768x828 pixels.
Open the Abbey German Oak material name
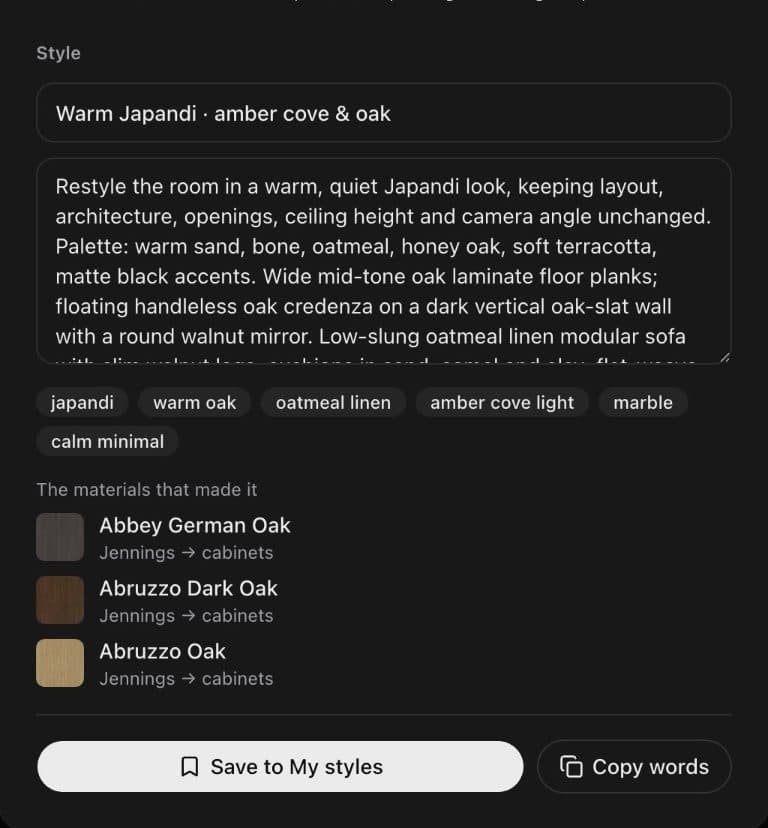coord(195,525)
